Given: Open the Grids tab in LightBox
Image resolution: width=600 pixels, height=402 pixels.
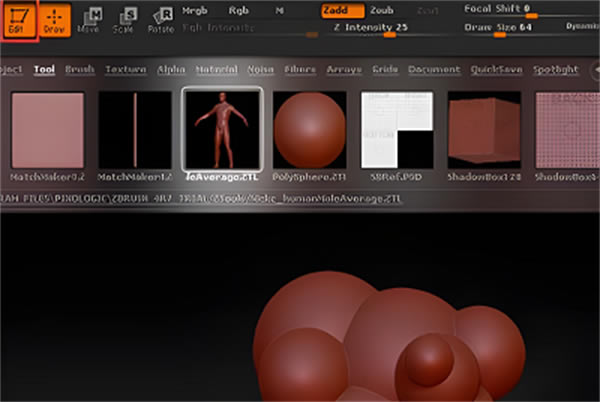Looking at the screenshot, I should (x=385, y=70).
